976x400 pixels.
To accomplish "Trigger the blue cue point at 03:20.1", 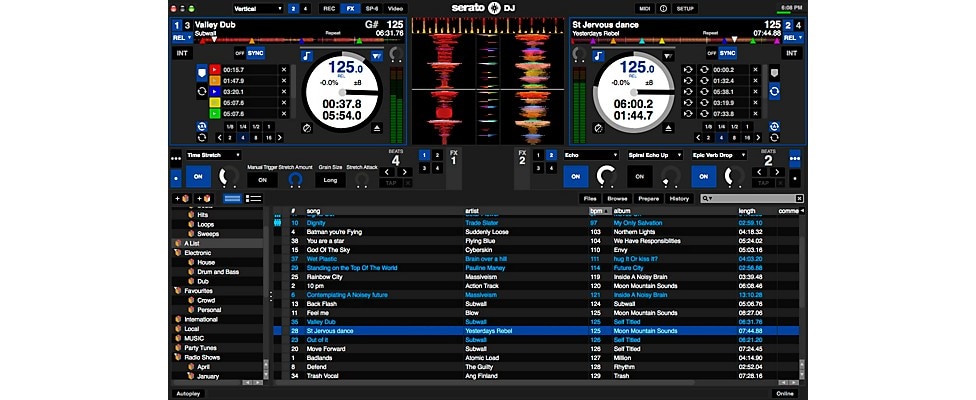I will click(x=215, y=91).
